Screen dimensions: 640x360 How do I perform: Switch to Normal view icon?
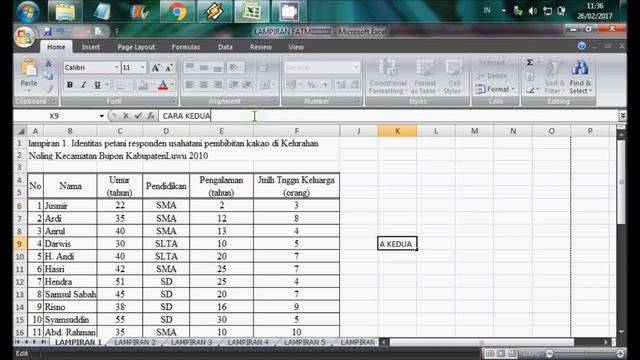[x=490, y=353]
